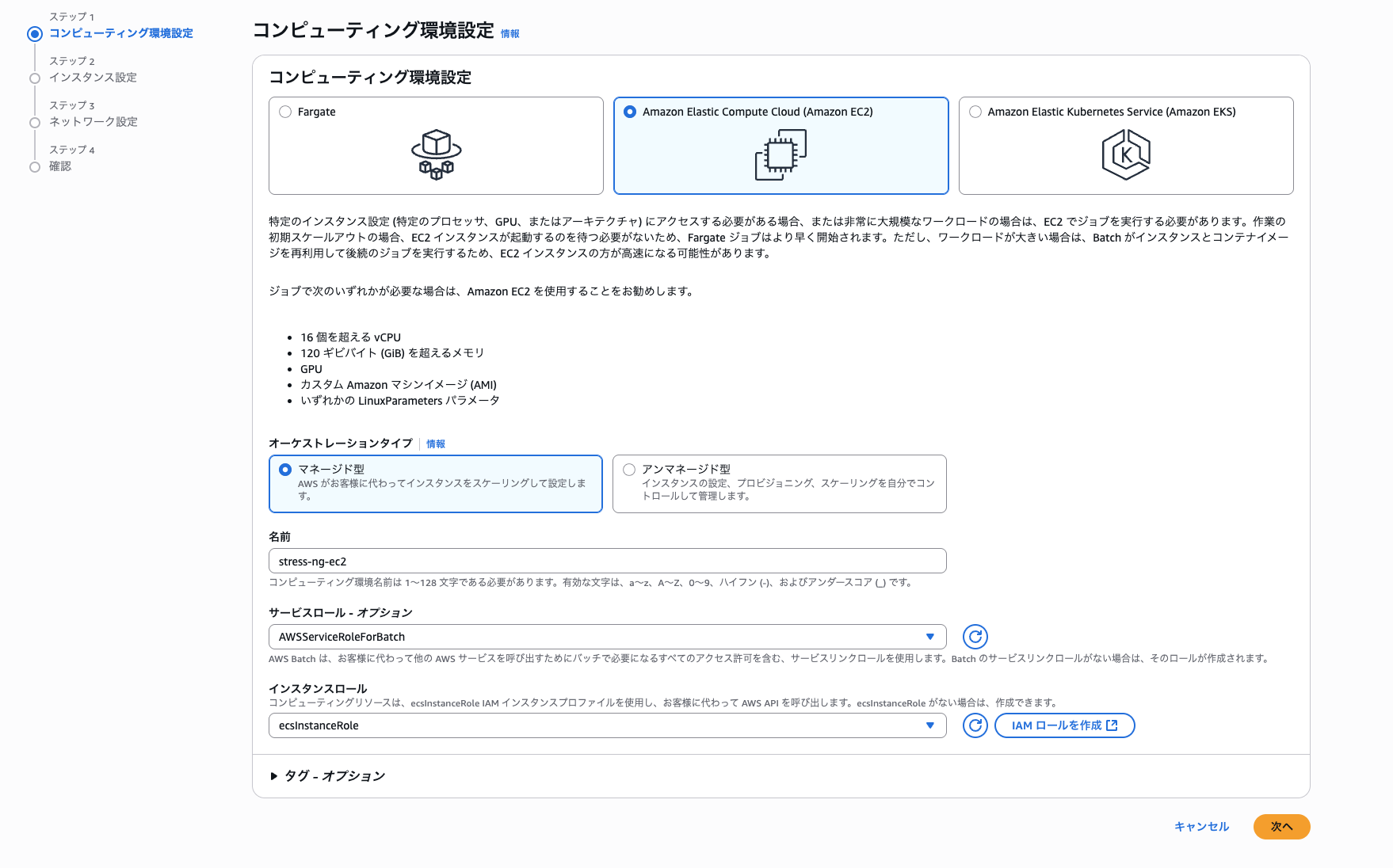Choose アンマネージド型 orchestration type
Screen dimensions: 1393x868
[x=629, y=470]
